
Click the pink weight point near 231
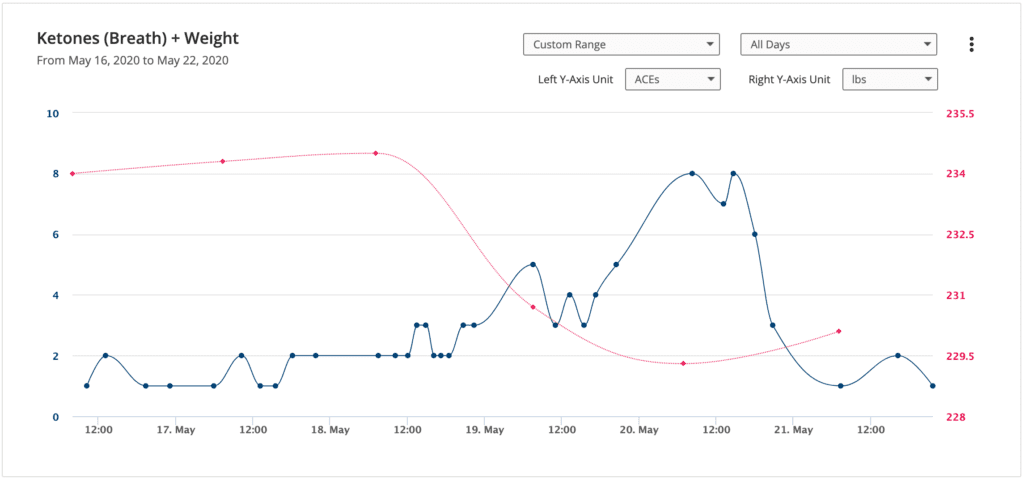click(x=533, y=307)
